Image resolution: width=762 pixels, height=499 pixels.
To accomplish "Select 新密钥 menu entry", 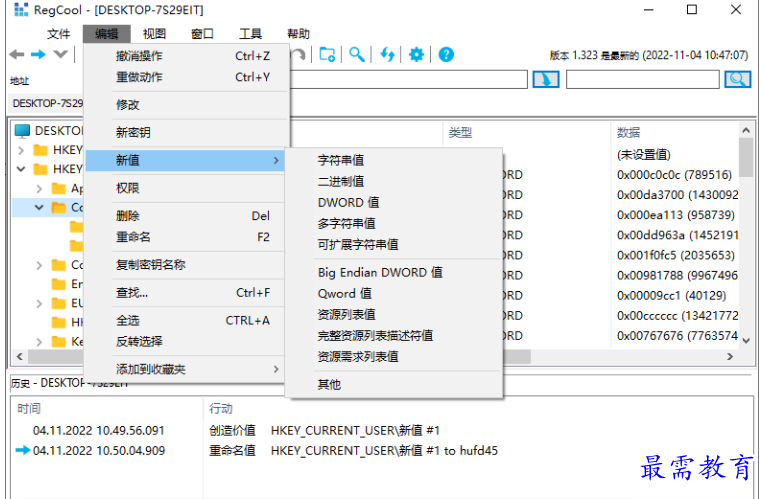I will click(186, 132).
